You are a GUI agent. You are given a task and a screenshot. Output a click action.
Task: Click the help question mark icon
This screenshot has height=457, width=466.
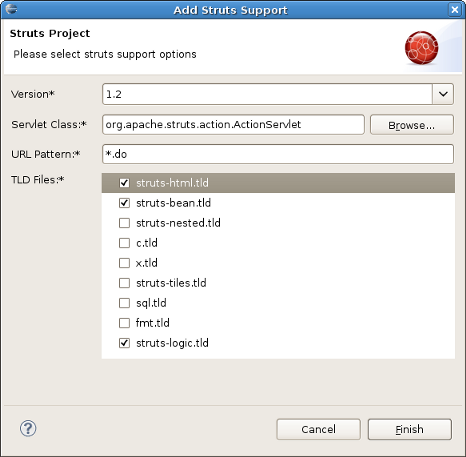coord(28,428)
